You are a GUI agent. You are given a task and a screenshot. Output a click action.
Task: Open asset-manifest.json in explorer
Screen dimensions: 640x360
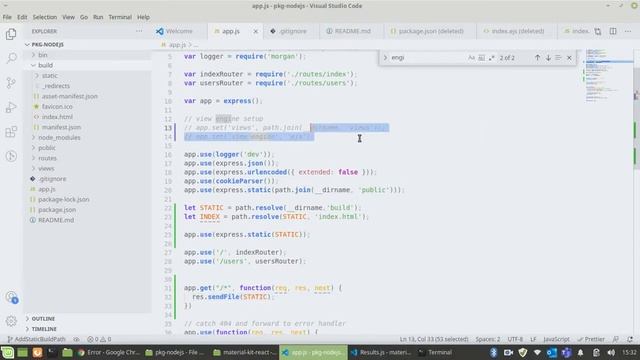pos(69,96)
